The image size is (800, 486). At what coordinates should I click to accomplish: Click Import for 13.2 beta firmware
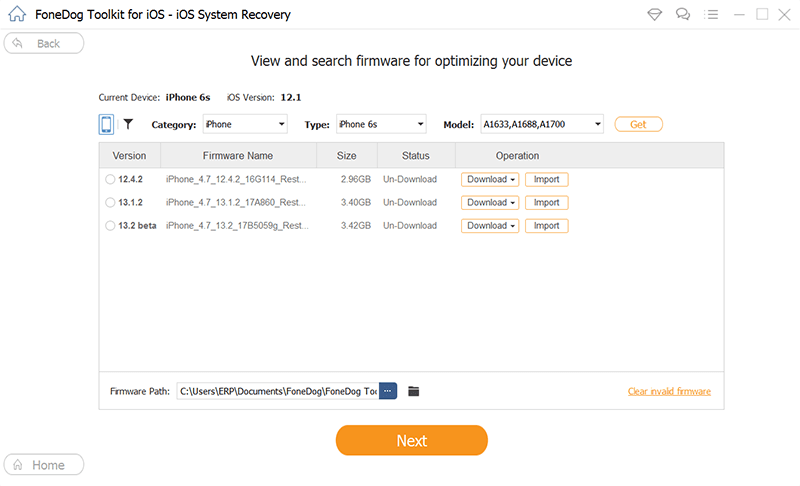tap(546, 225)
